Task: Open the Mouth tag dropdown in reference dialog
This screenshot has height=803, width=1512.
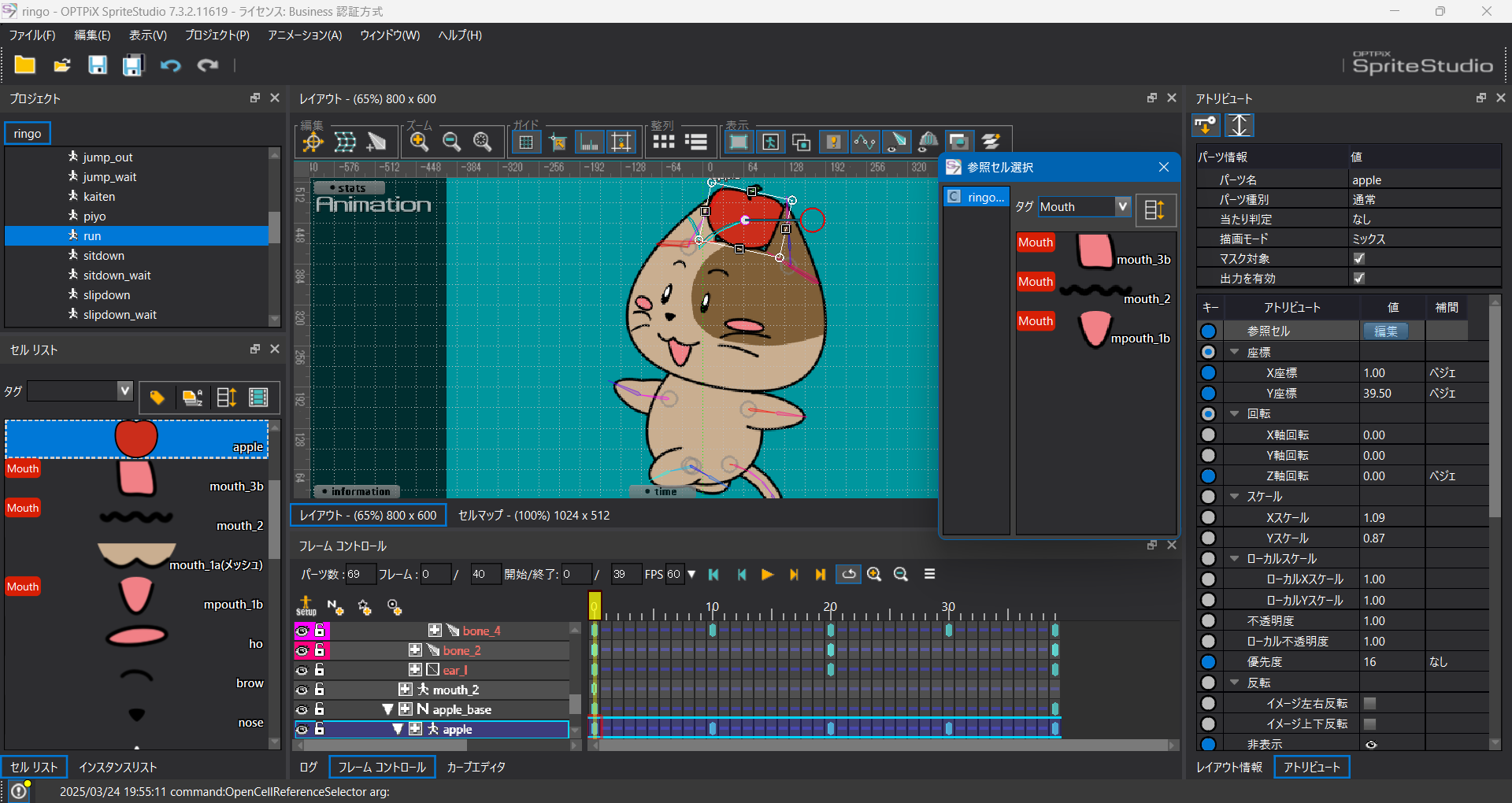Action: tap(1123, 206)
